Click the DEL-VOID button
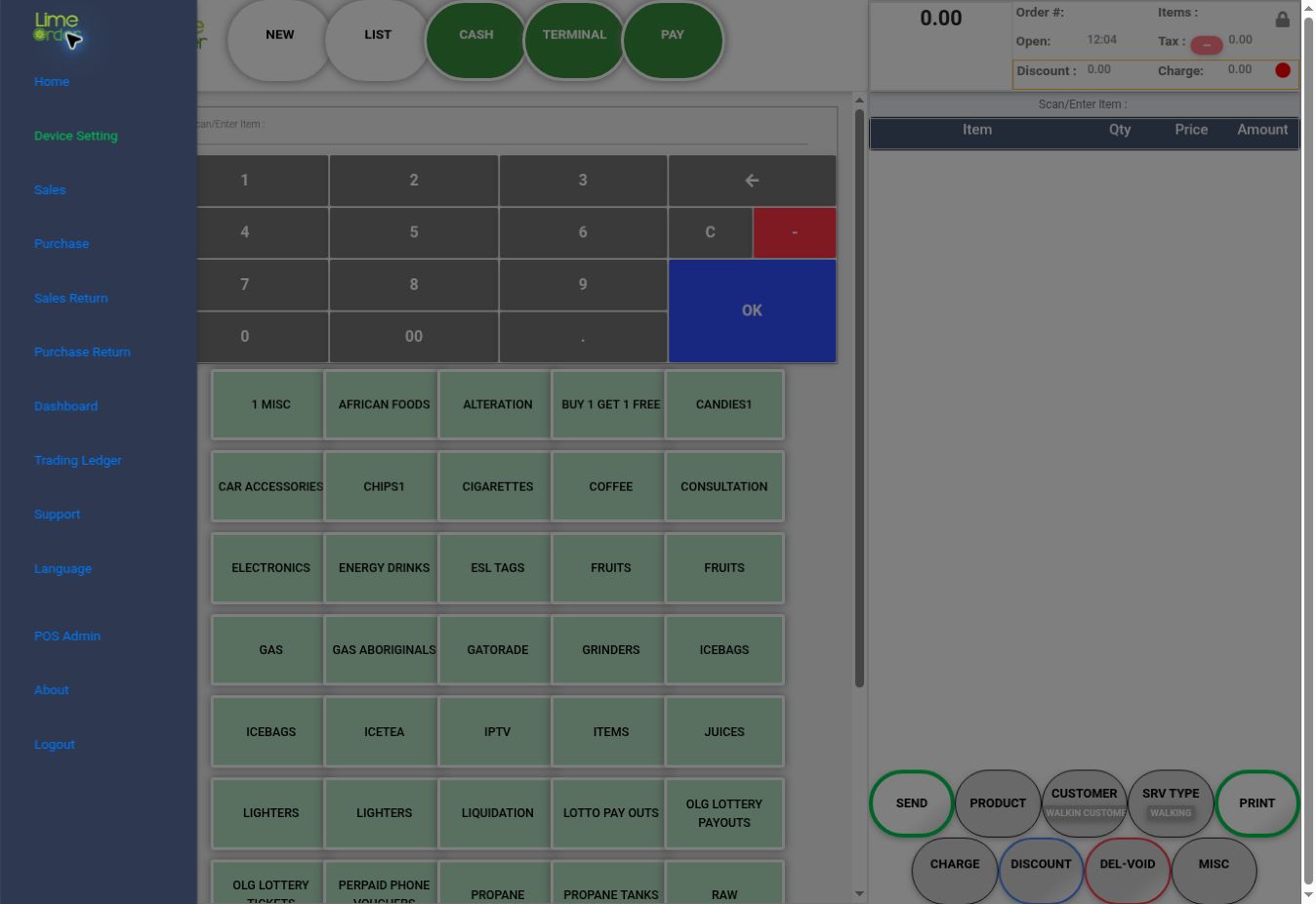 tap(1128, 869)
